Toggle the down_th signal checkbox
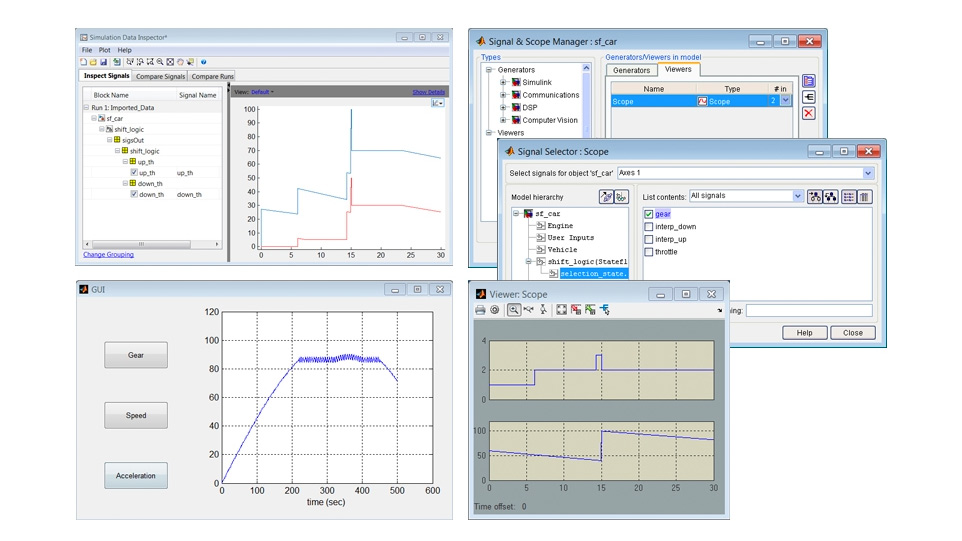Screen dimensions: 962x541 [133, 195]
